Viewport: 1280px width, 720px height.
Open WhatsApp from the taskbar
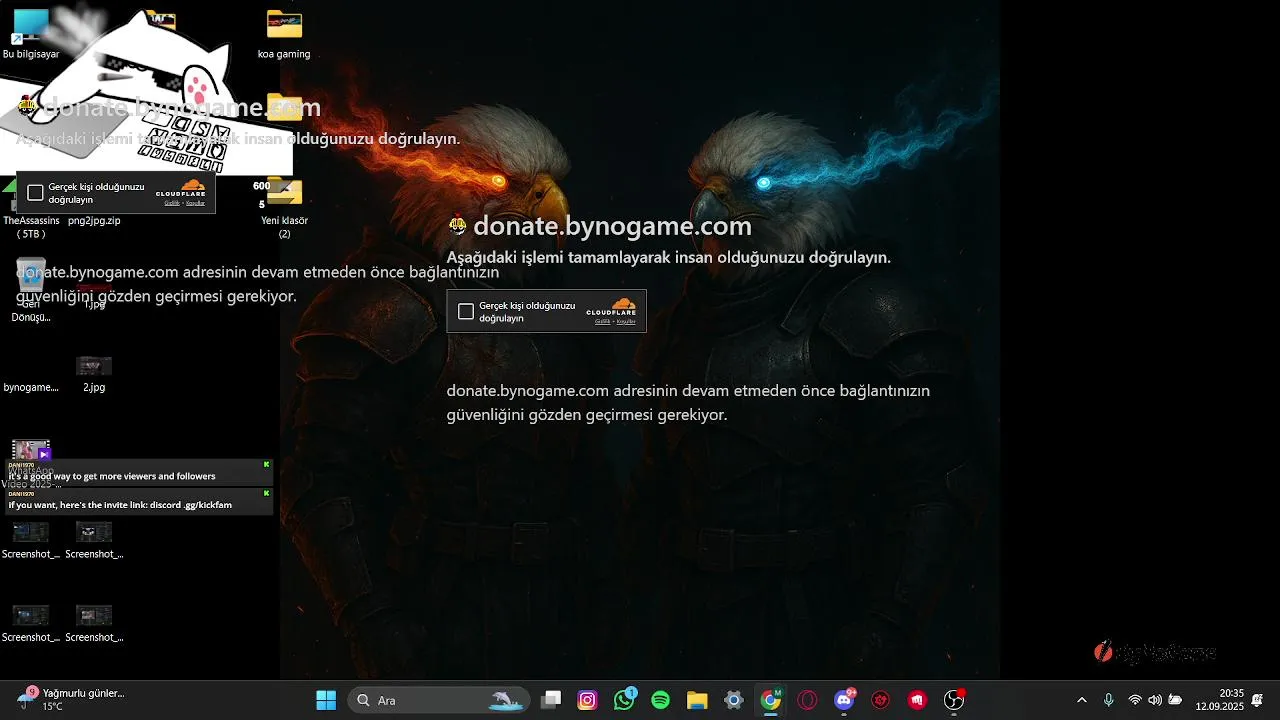click(x=624, y=700)
